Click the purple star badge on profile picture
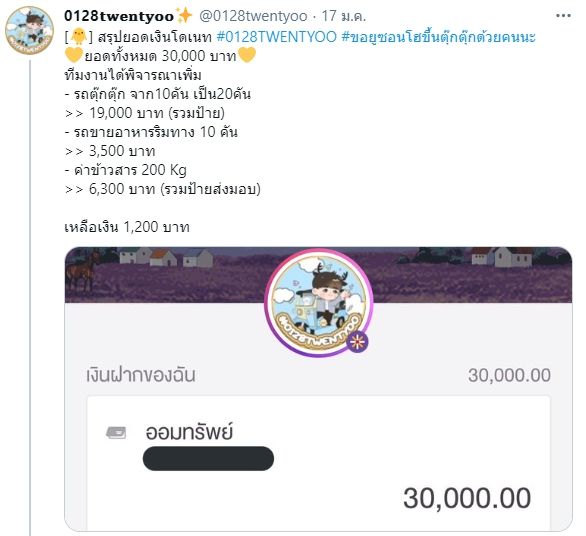The width and height of the screenshot is (586, 536). (357, 342)
